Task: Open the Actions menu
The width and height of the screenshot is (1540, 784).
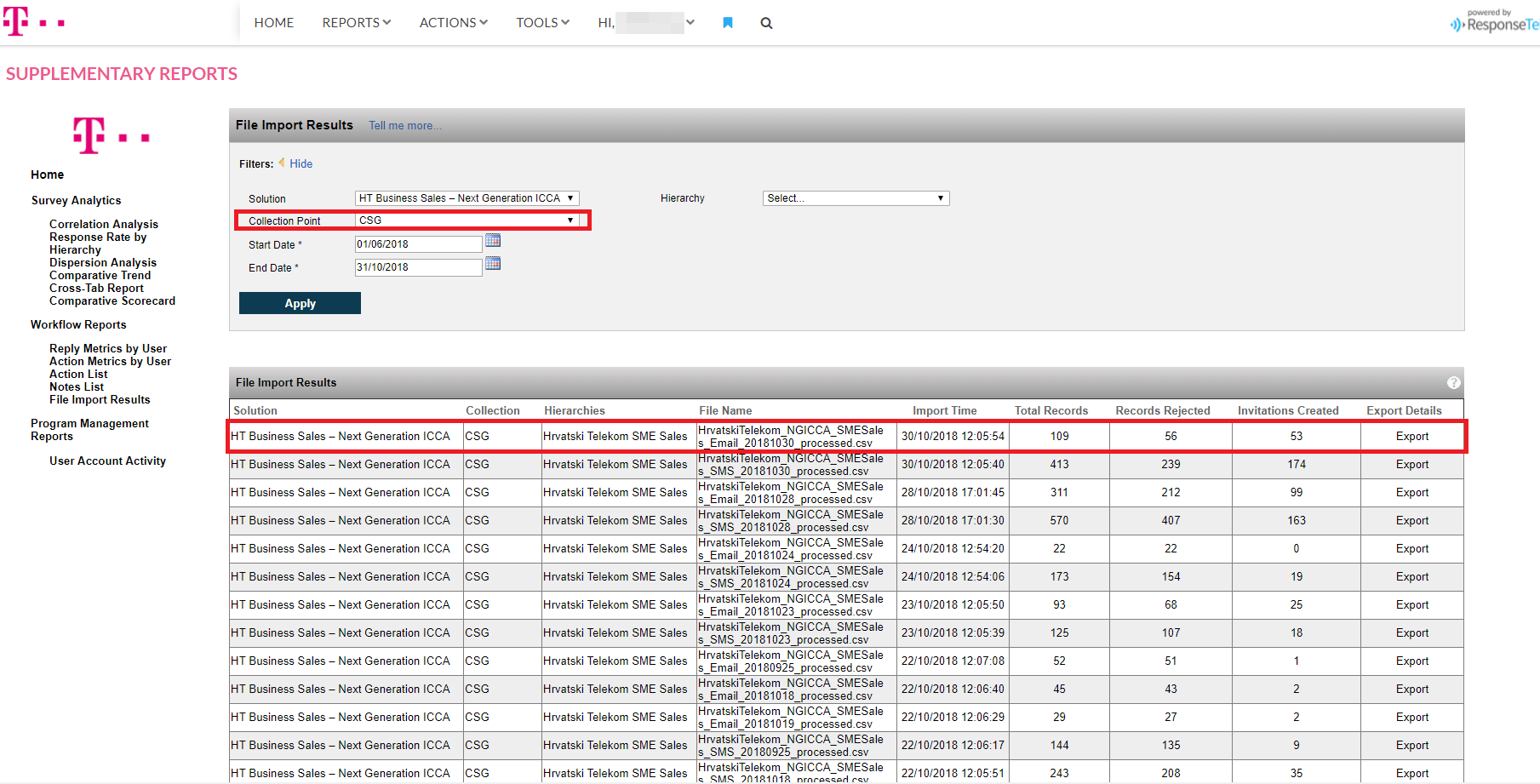Action: click(453, 23)
